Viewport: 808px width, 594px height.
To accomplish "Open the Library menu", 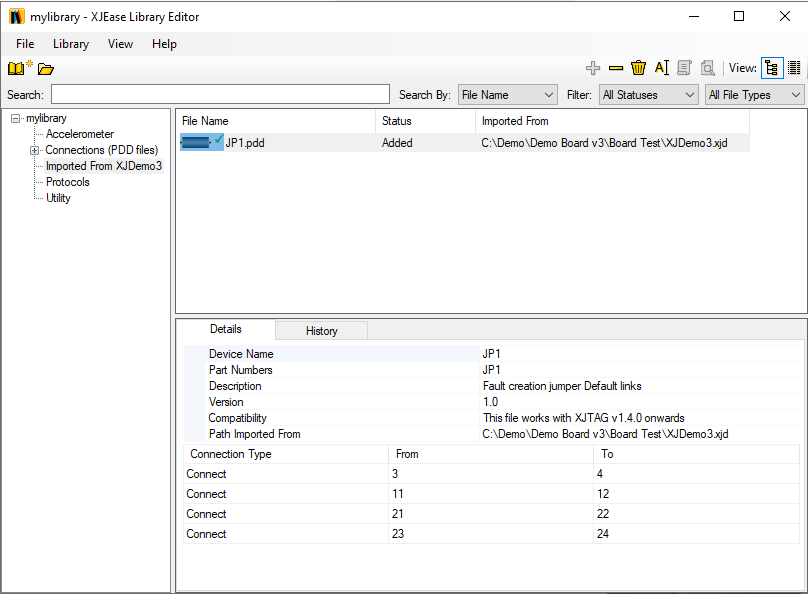I will pos(71,44).
